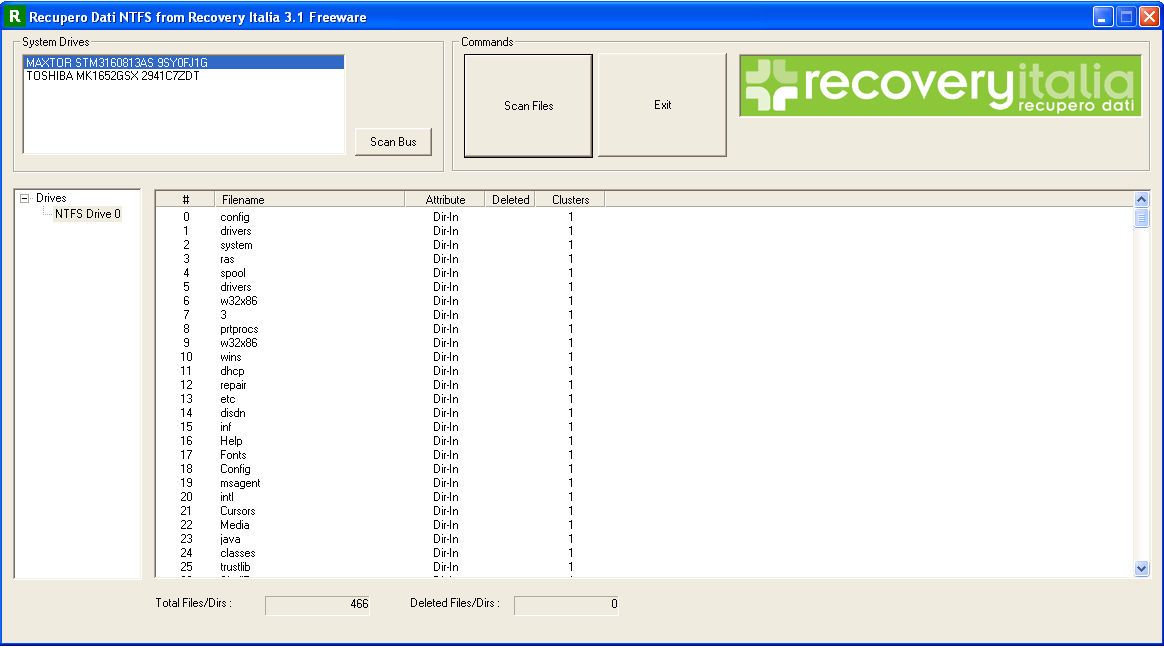1164x648 pixels.
Task: Click the Deleted Files/Dirs count field
Action: [x=566, y=604]
